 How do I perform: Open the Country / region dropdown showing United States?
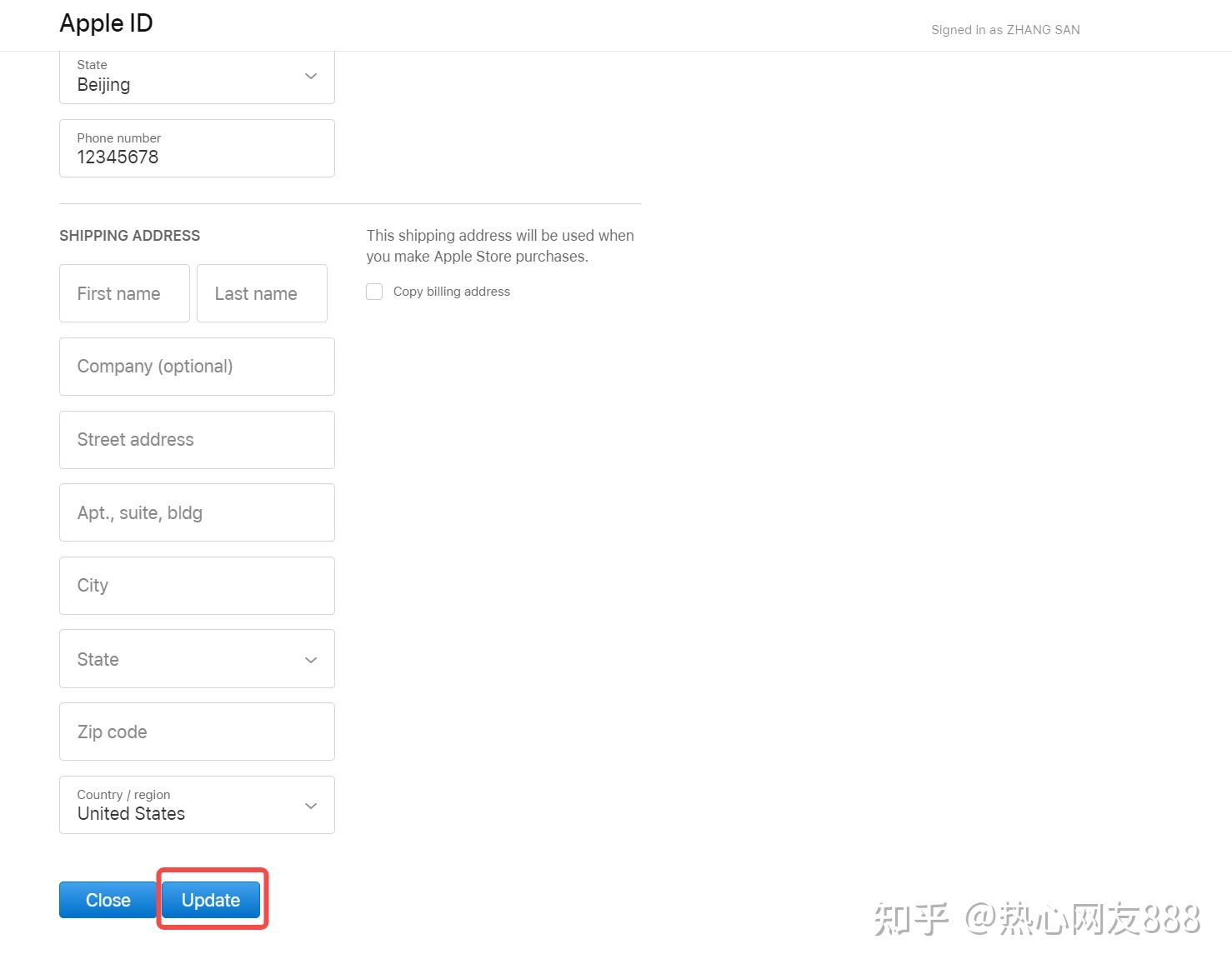coord(197,805)
